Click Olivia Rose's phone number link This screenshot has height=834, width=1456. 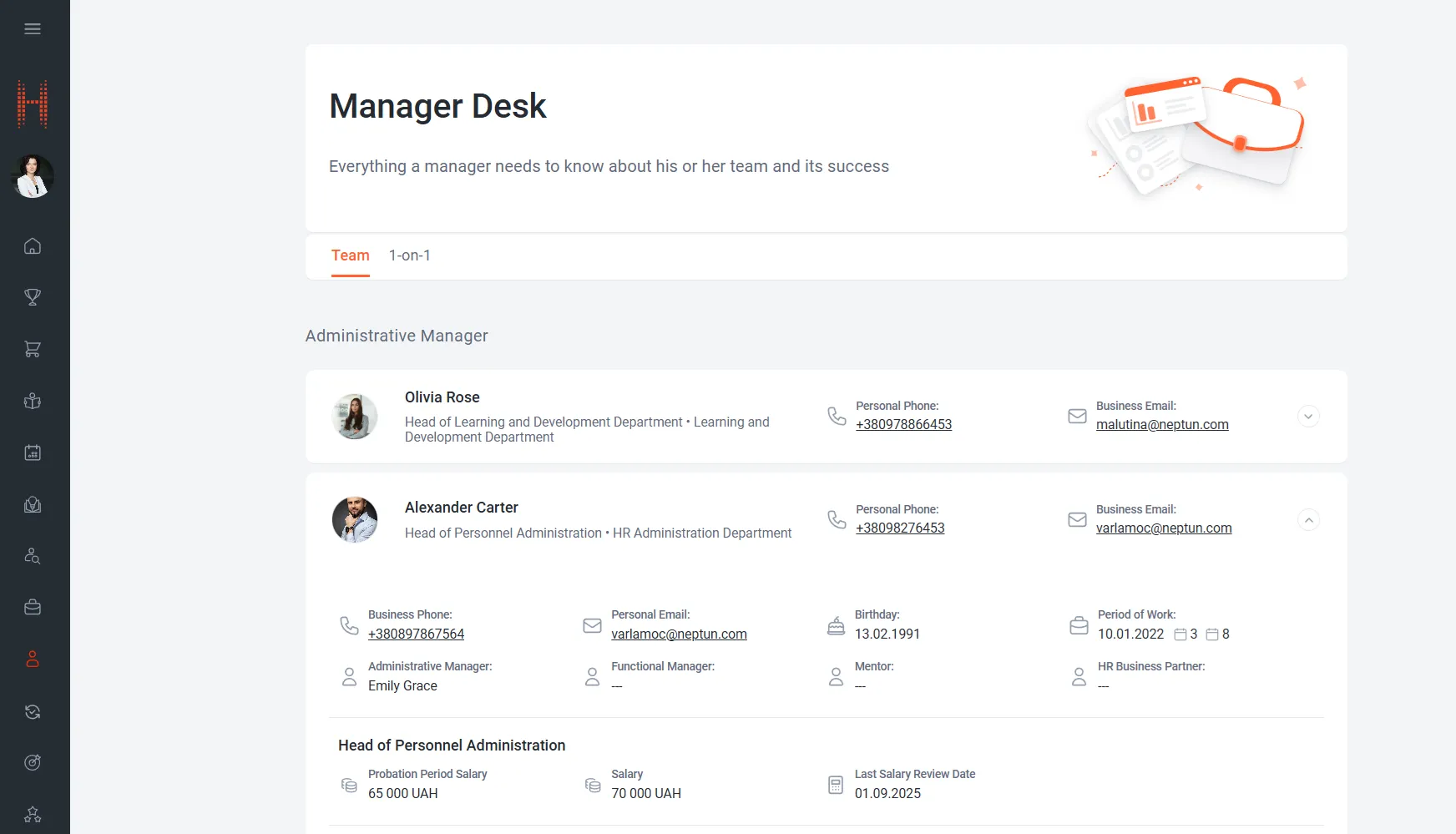tap(903, 424)
